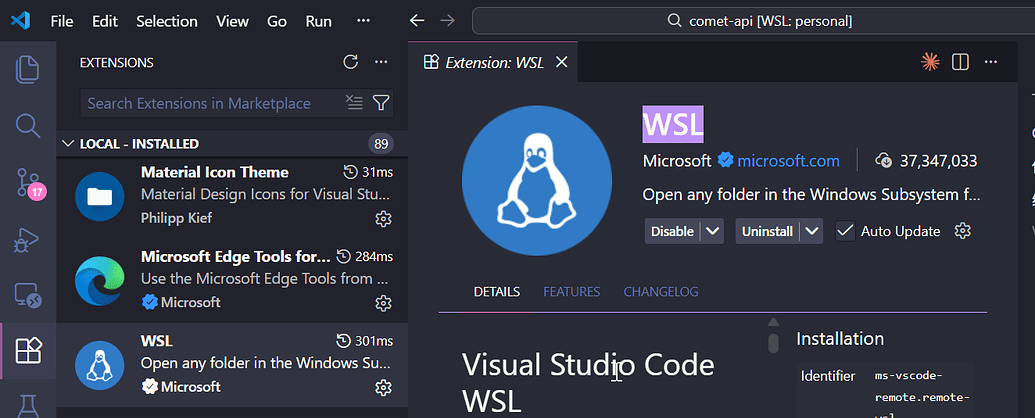The image size is (1035, 418).
Task: Open Material Icon Theme gear settings
Action: coord(383,219)
